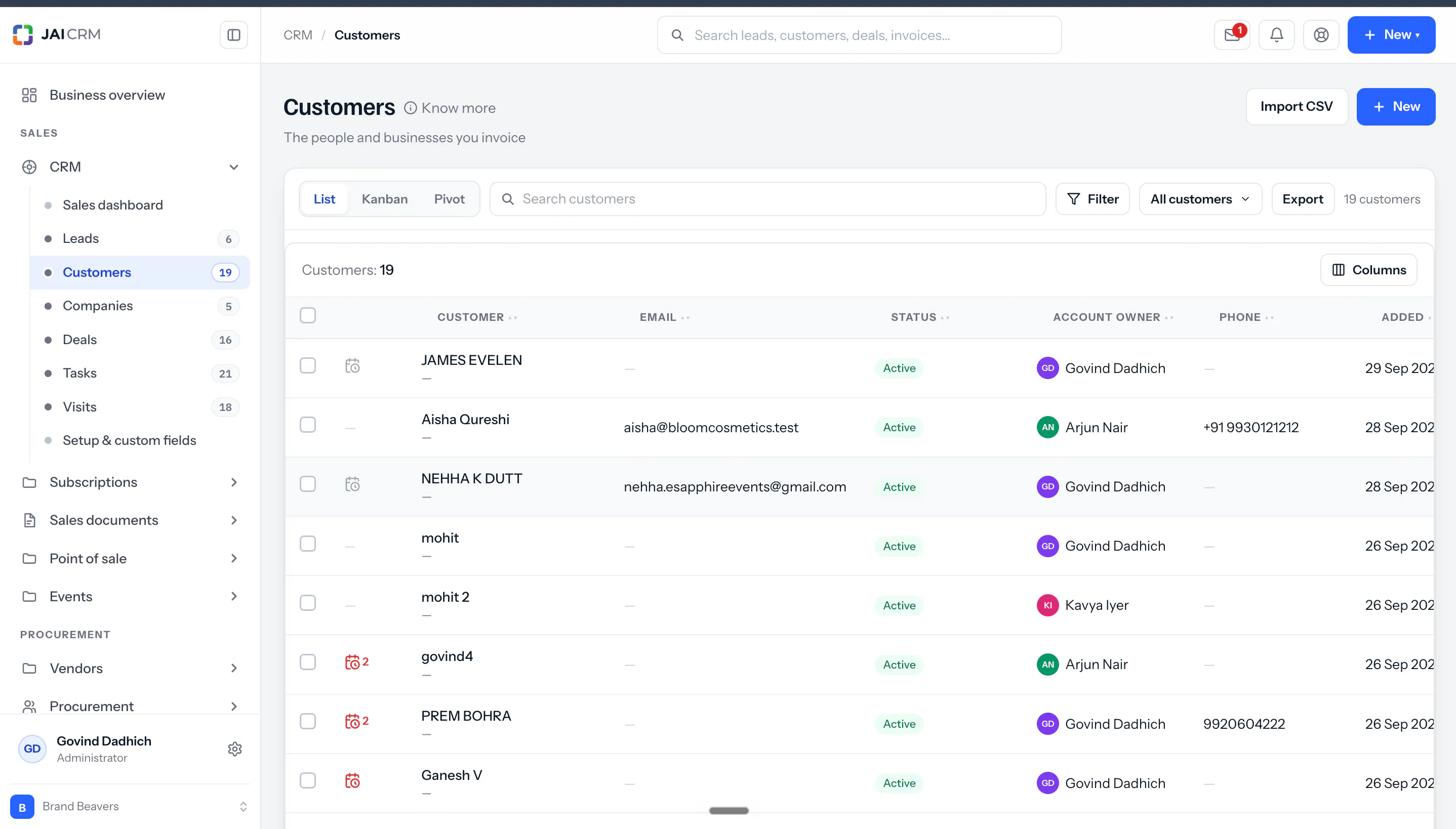This screenshot has width=1456, height=829.
Task: Switch to the Pivot view tab
Action: [449, 199]
